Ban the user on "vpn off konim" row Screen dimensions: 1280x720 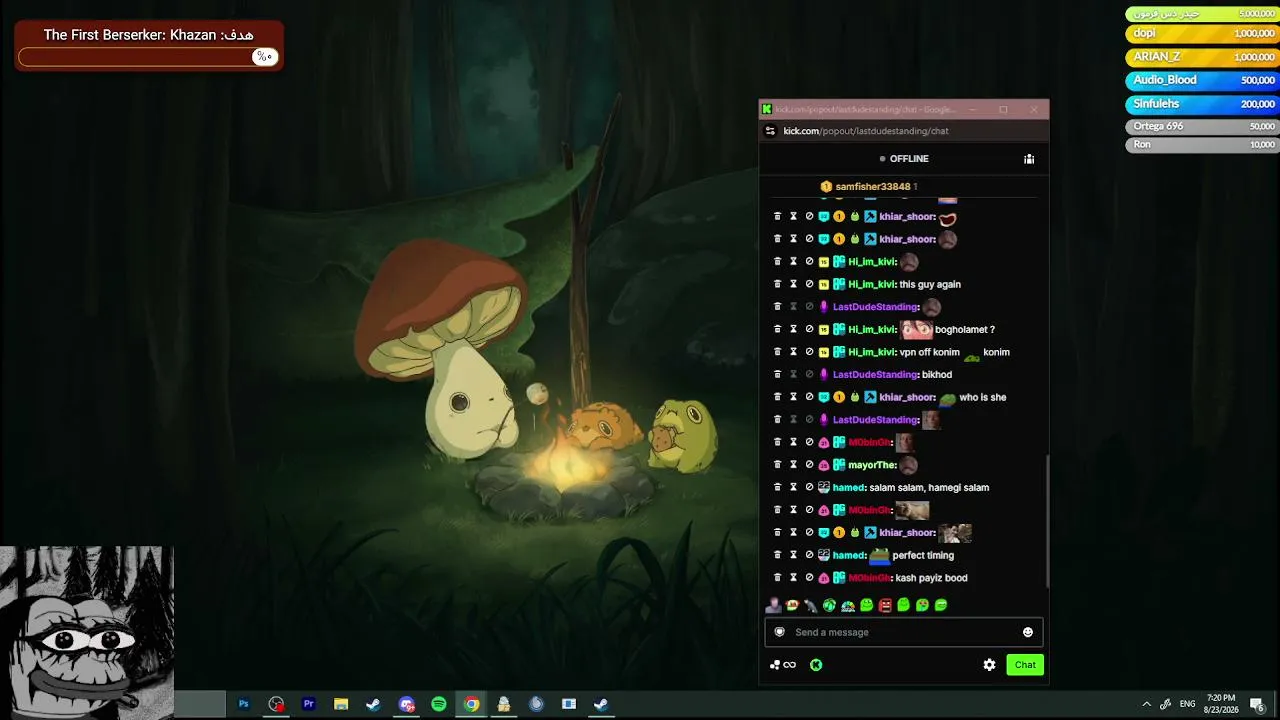click(810, 352)
